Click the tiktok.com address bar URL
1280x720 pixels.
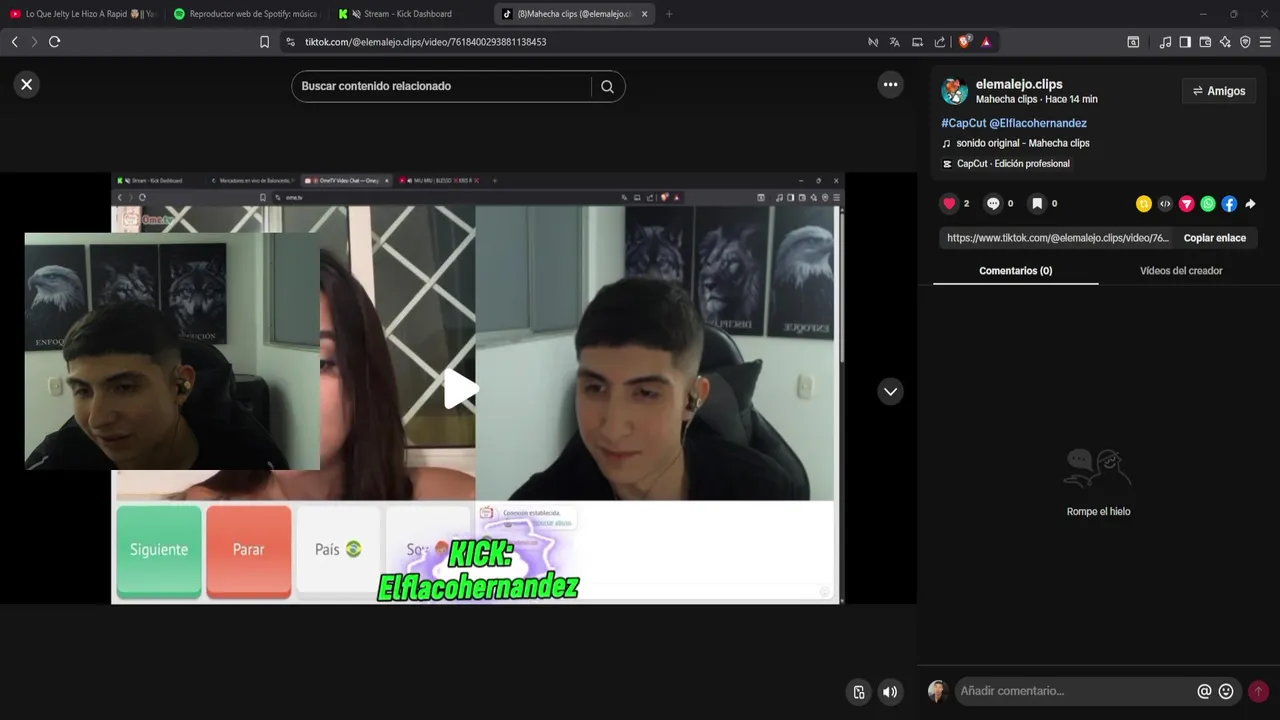coord(425,42)
